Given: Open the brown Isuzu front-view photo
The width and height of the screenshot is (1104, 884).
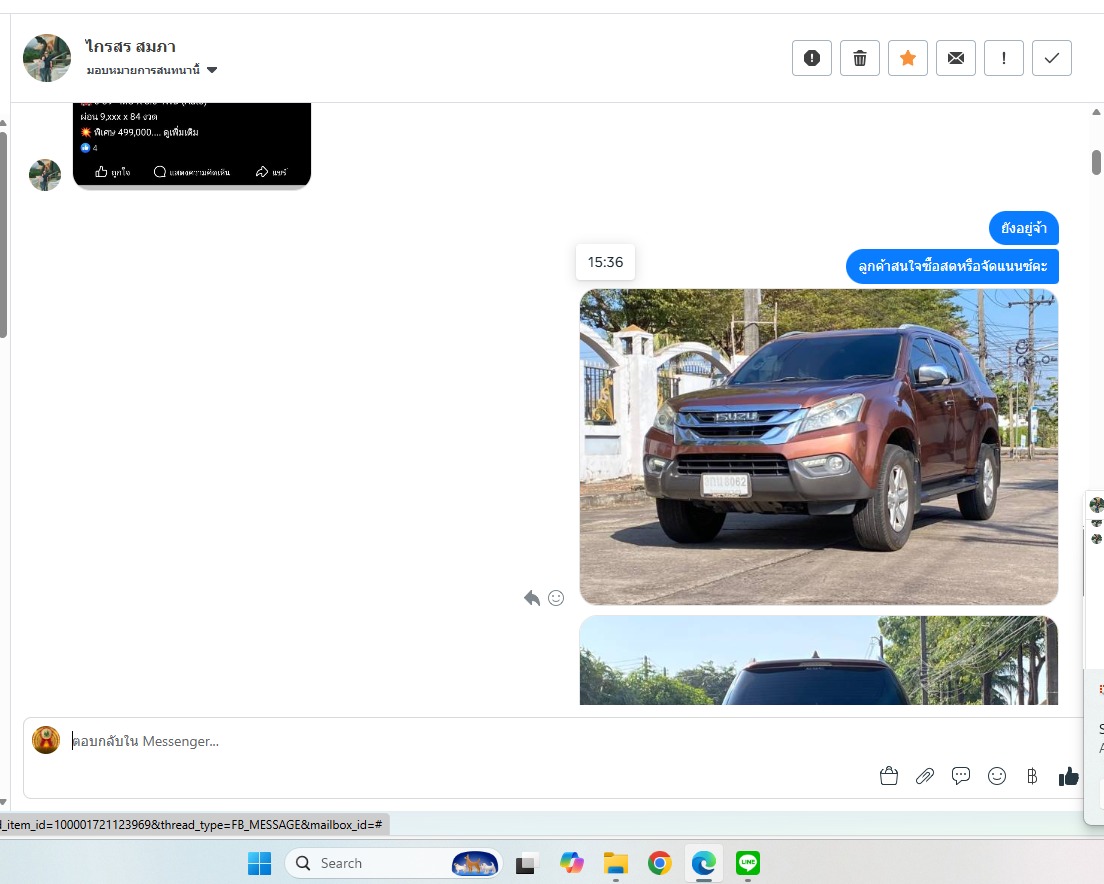Looking at the screenshot, I should [818, 446].
